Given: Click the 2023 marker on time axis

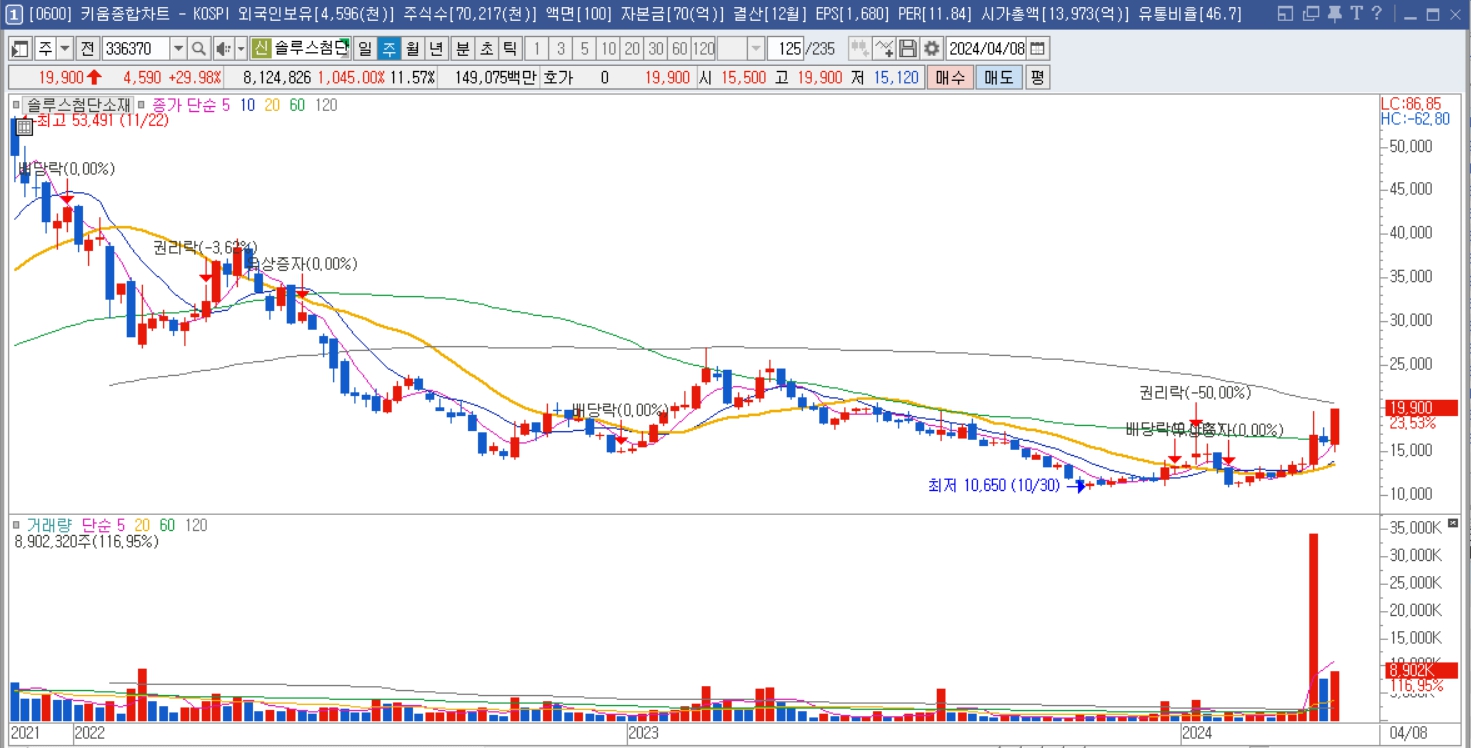Looking at the screenshot, I should pos(643,734).
